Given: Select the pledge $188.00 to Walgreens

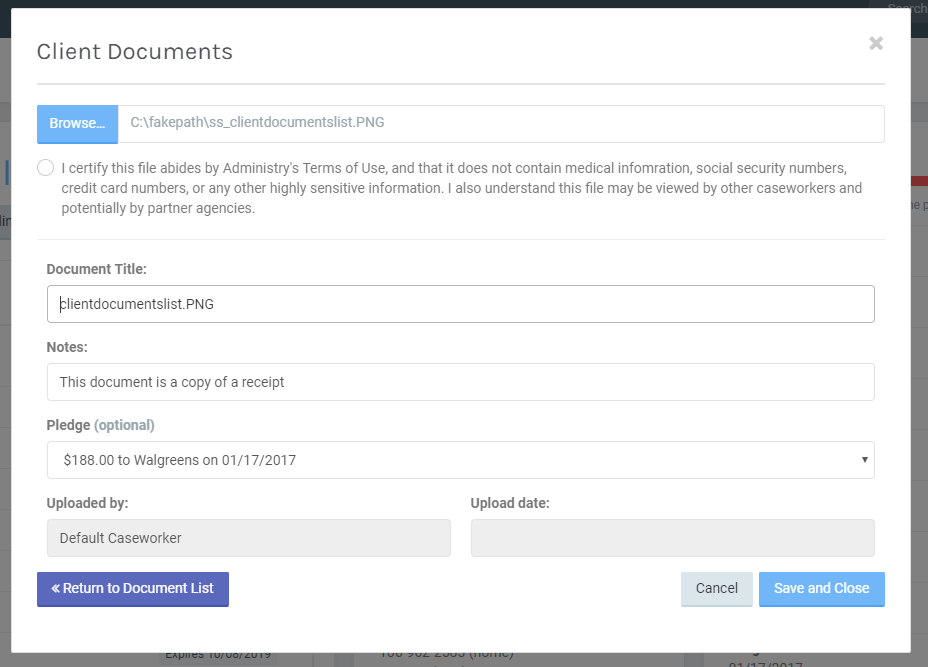Looking at the screenshot, I should 460,460.
